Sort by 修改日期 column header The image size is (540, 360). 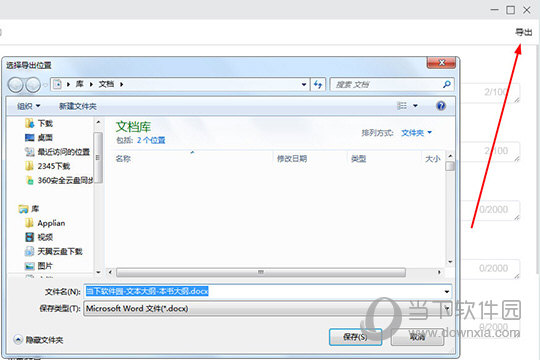pos(292,159)
